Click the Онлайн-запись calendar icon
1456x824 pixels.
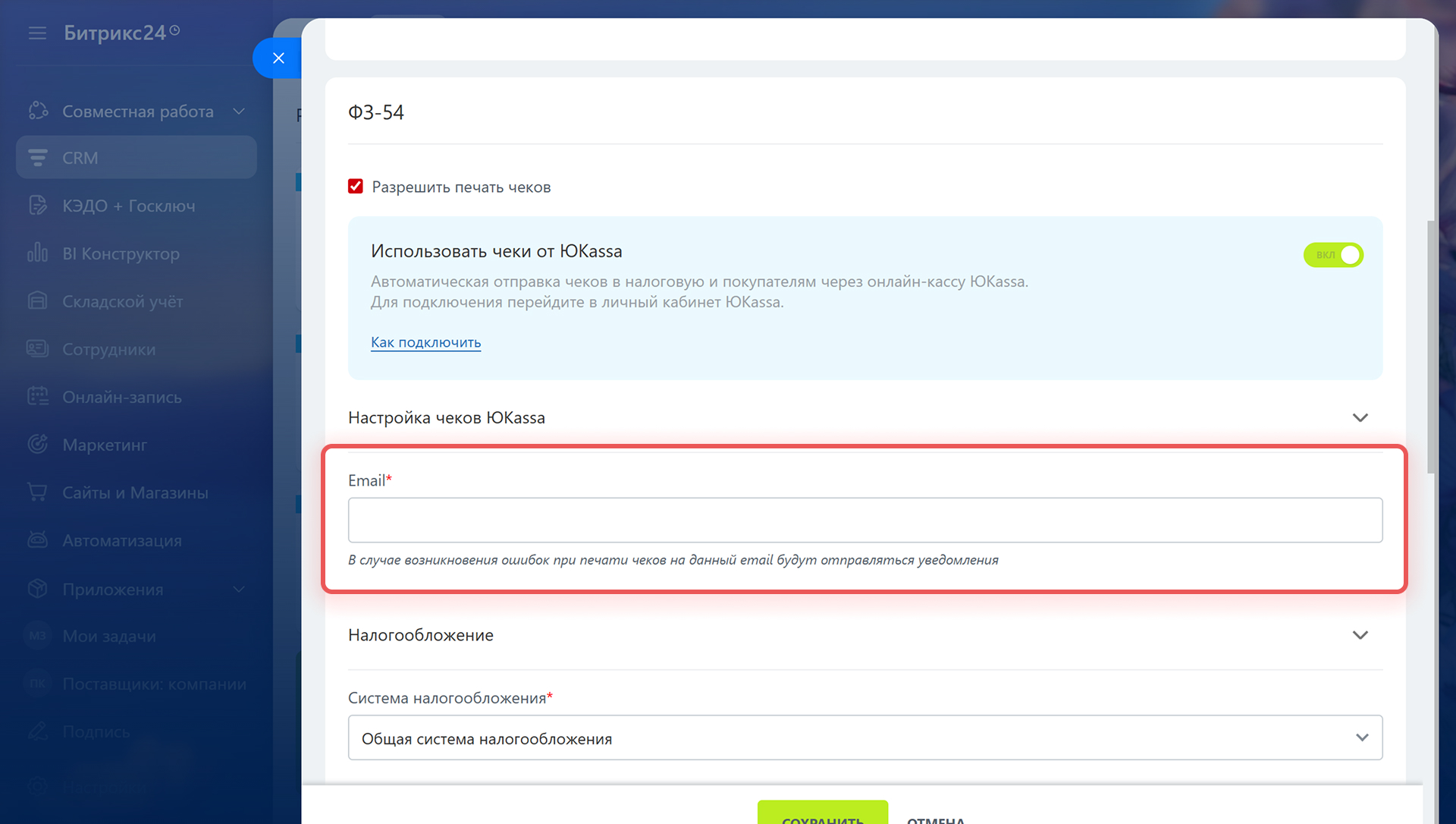(x=37, y=397)
